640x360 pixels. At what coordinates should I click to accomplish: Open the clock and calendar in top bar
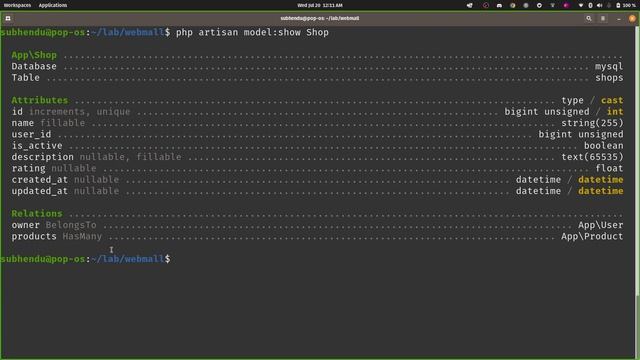pos(320,5)
